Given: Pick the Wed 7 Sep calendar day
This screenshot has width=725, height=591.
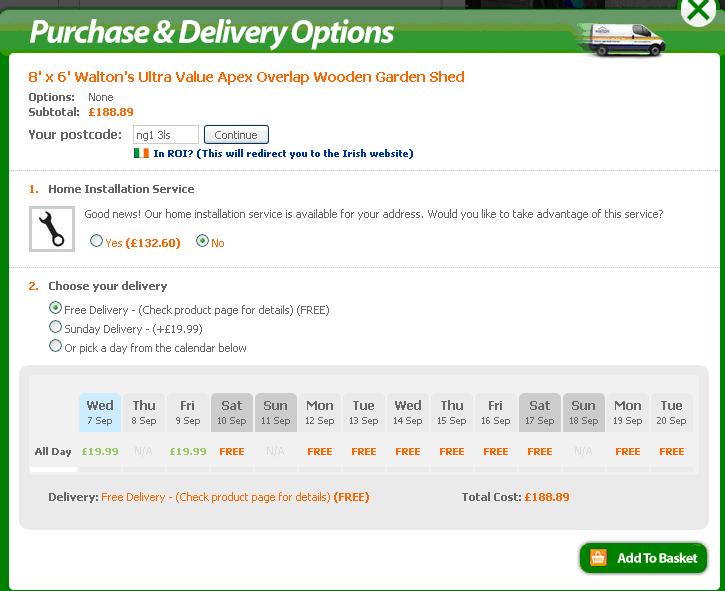Looking at the screenshot, I should (100, 412).
